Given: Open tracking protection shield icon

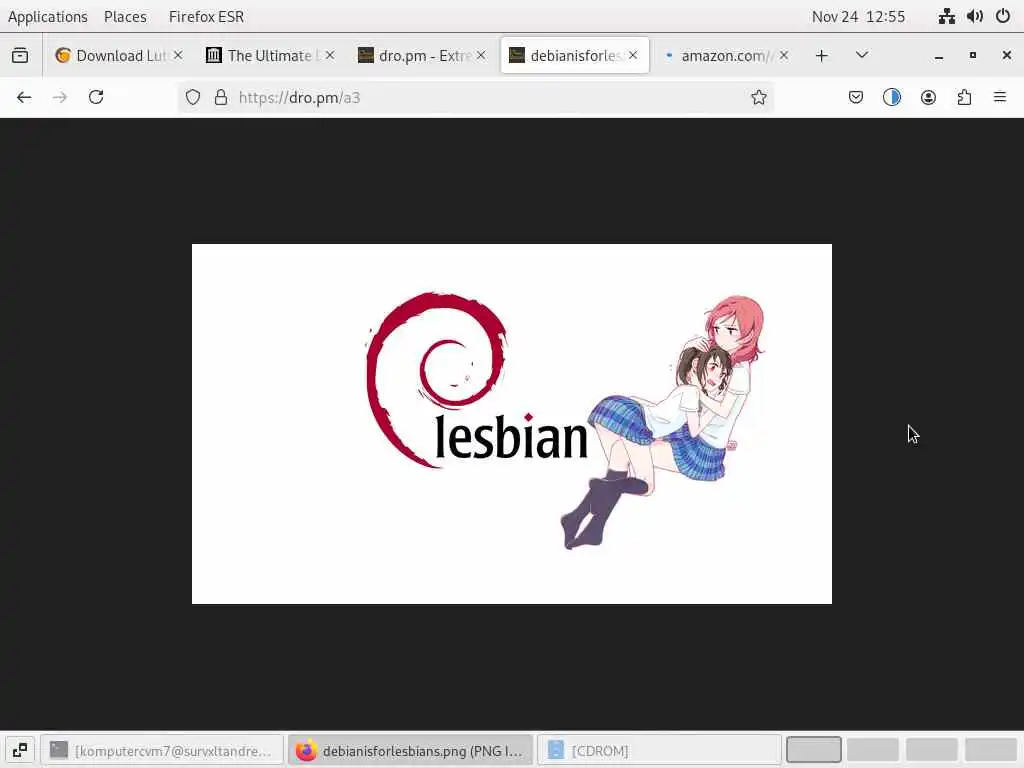Looking at the screenshot, I should click(x=193, y=97).
